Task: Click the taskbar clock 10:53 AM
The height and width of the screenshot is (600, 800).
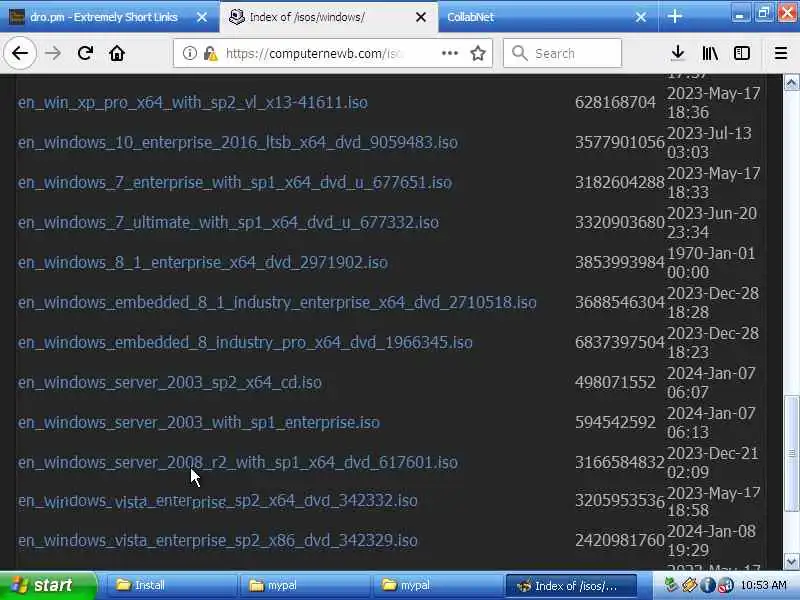Action: [x=764, y=585]
